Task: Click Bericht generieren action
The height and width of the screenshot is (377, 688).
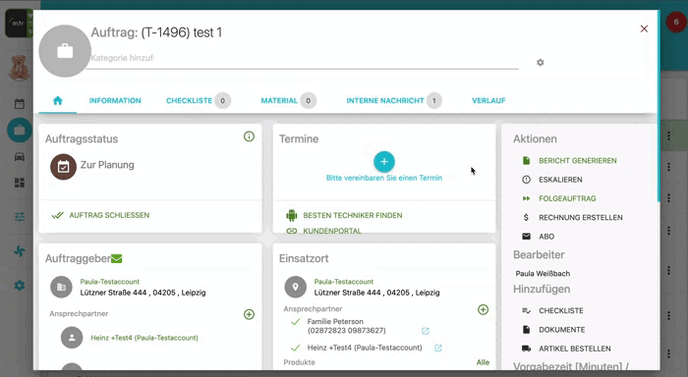Action: (577, 161)
